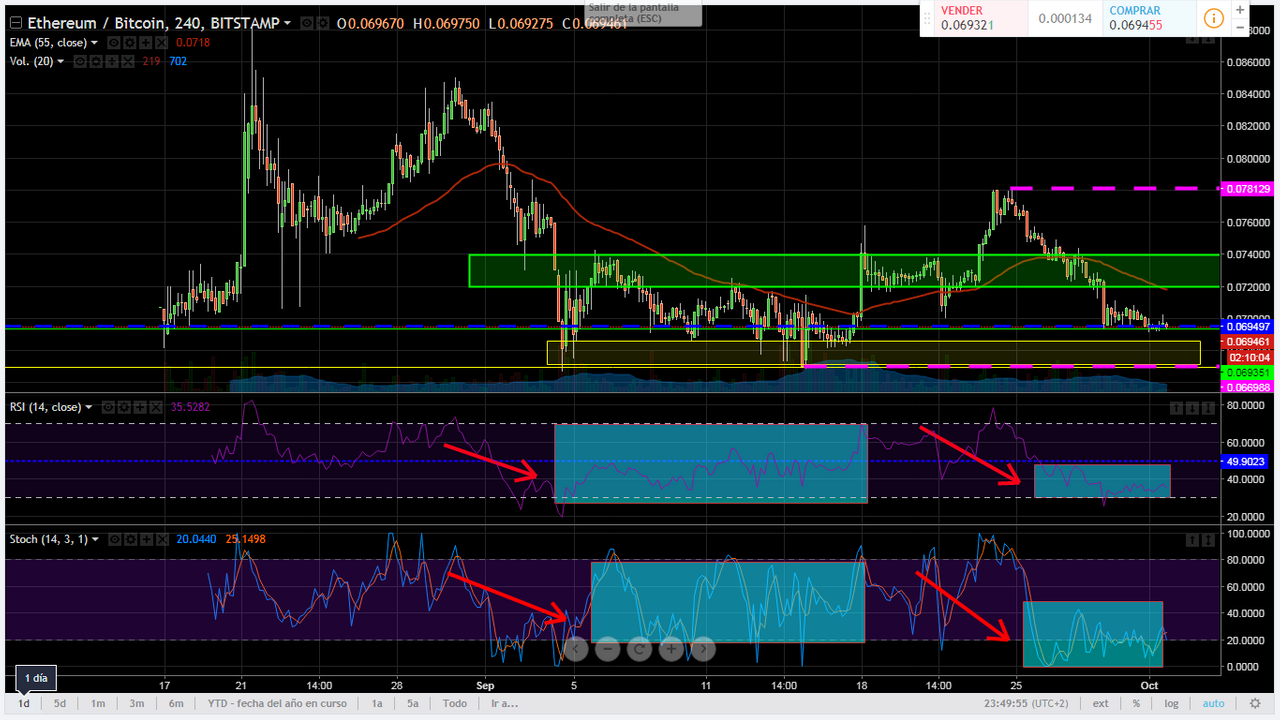
Task: Collapse the chart legend with minus box
Action: (x=16, y=23)
